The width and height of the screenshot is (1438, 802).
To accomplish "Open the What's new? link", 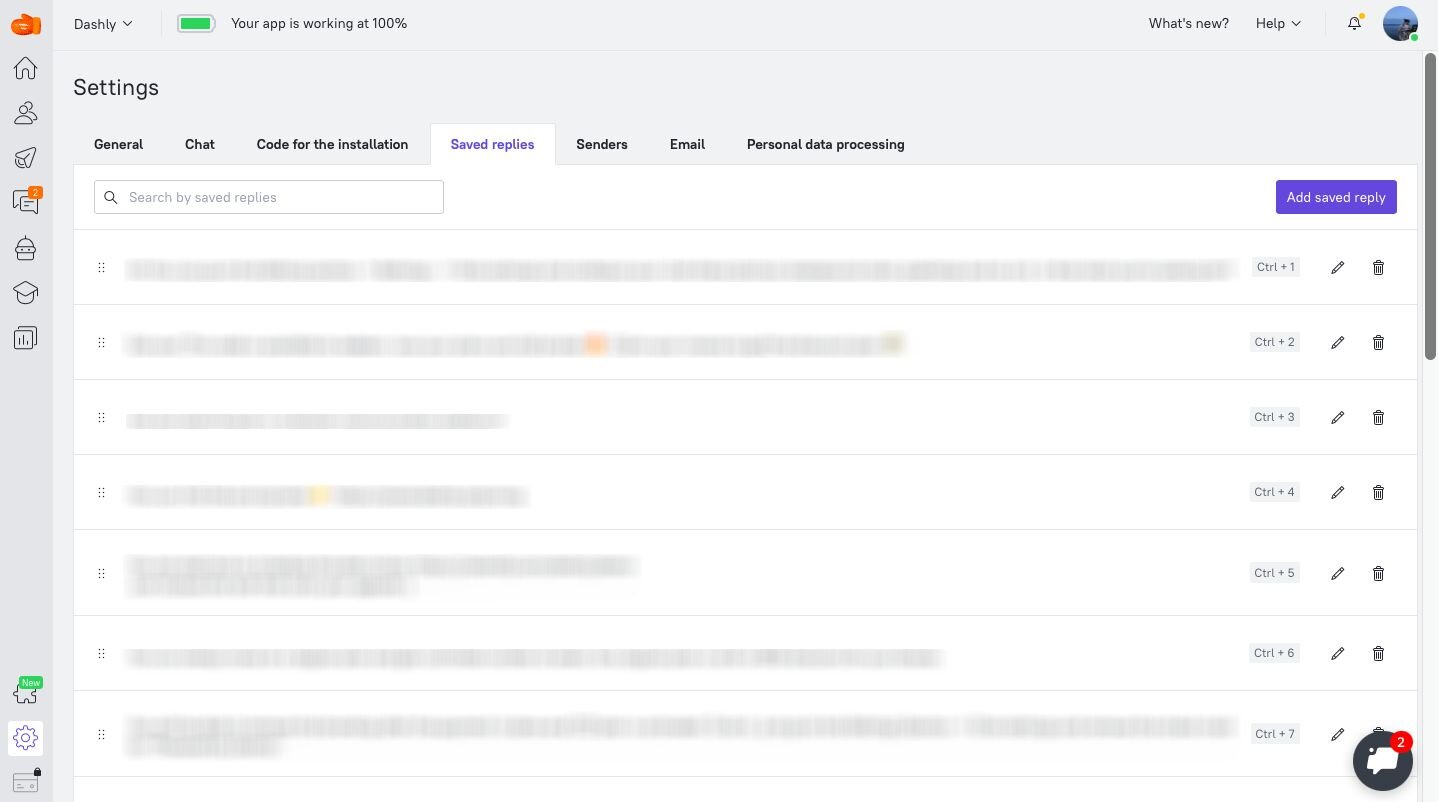I will (1188, 23).
